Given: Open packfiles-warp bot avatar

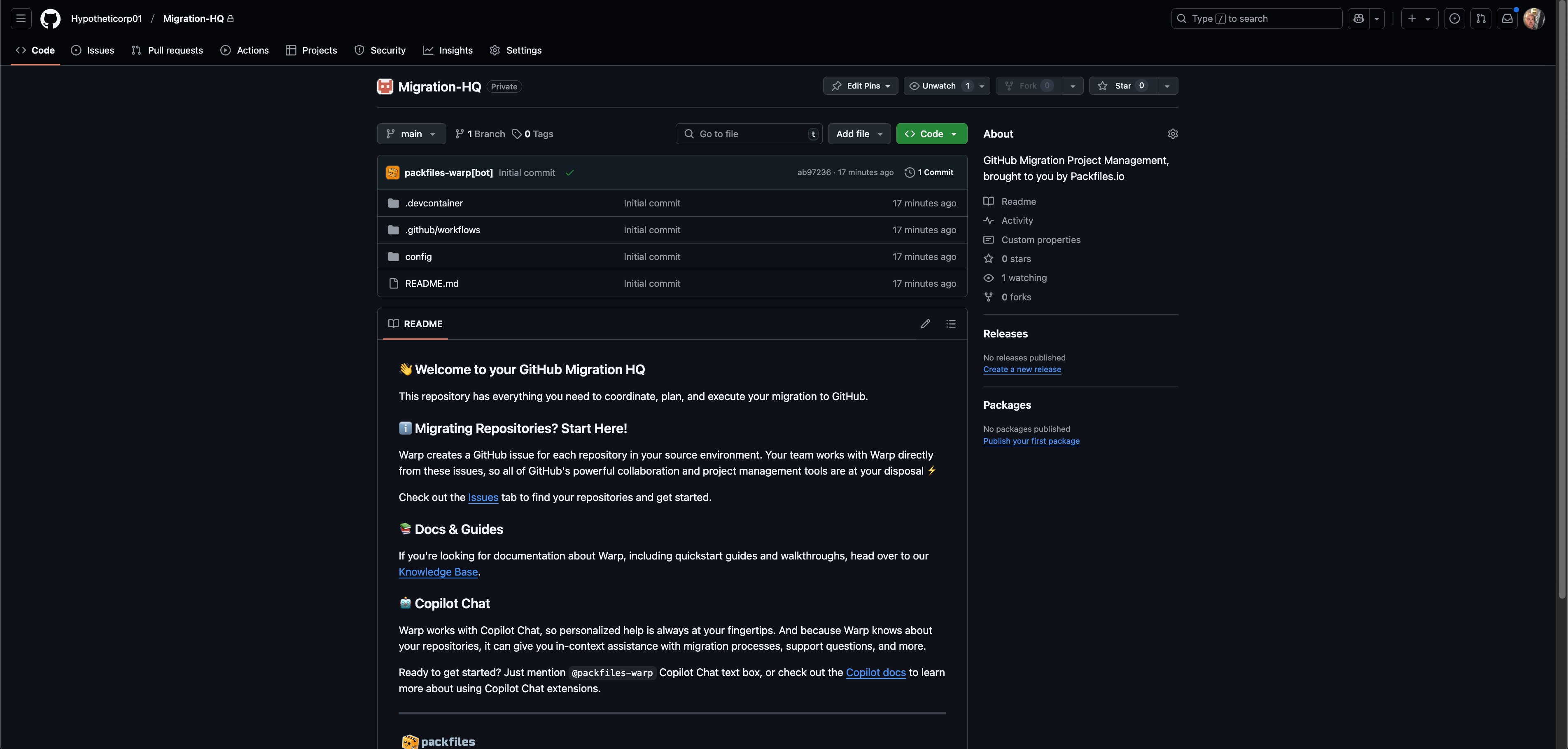Looking at the screenshot, I should coord(392,173).
